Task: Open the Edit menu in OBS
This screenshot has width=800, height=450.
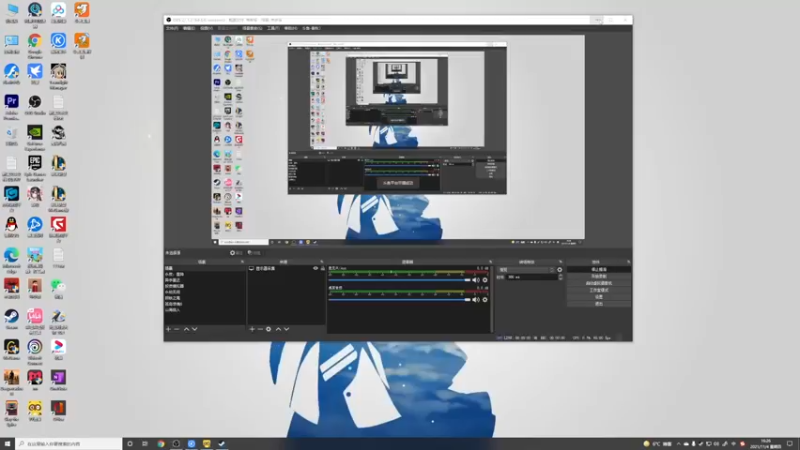Action: pyautogui.click(x=189, y=29)
